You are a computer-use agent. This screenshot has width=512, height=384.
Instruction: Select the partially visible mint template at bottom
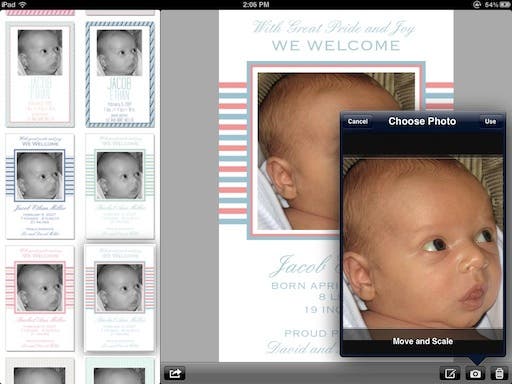pyautogui.click(x=120, y=371)
